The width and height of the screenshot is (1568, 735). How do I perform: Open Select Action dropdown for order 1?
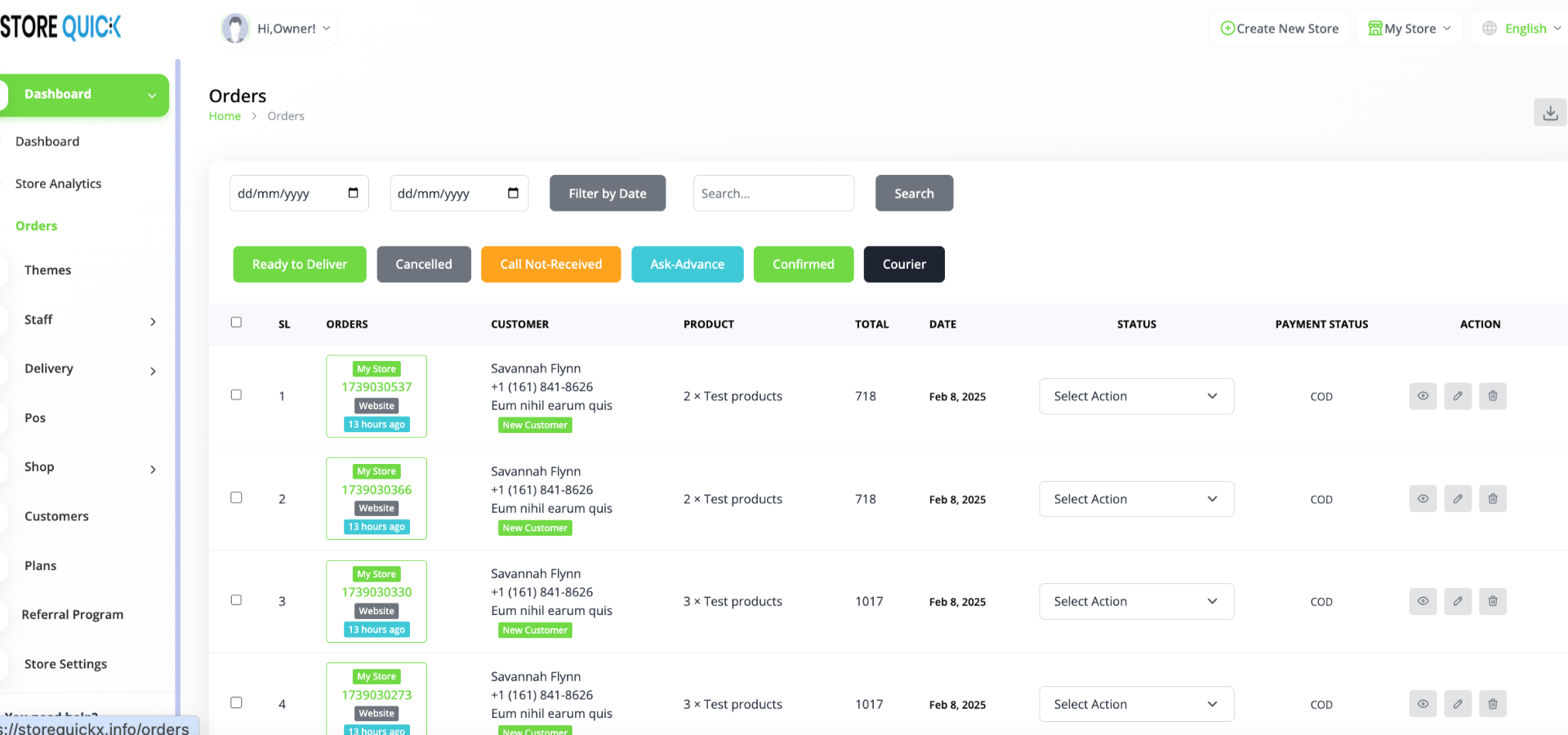pyautogui.click(x=1135, y=396)
